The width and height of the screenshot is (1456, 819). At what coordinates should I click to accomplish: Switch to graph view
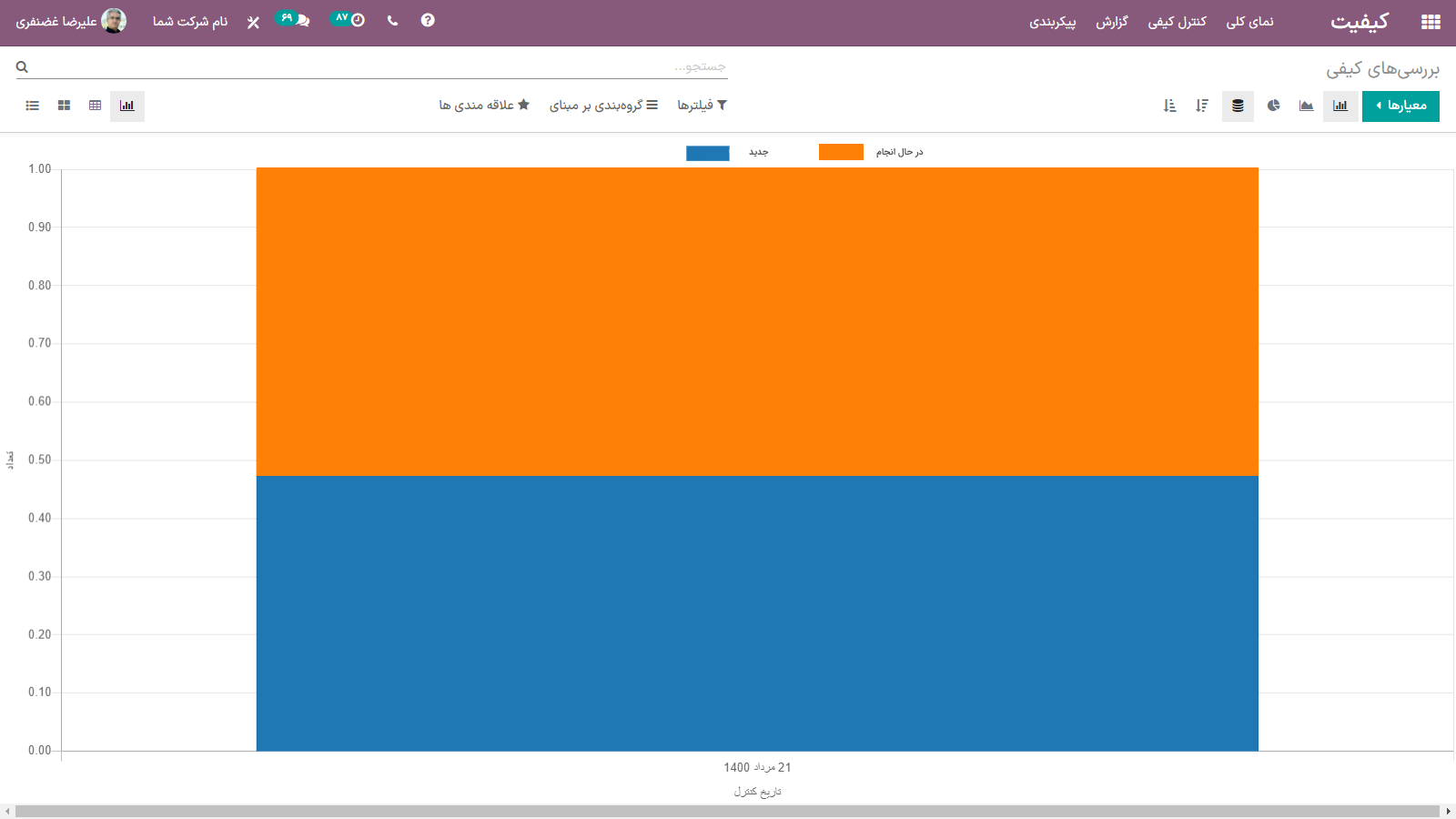[x=126, y=106]
